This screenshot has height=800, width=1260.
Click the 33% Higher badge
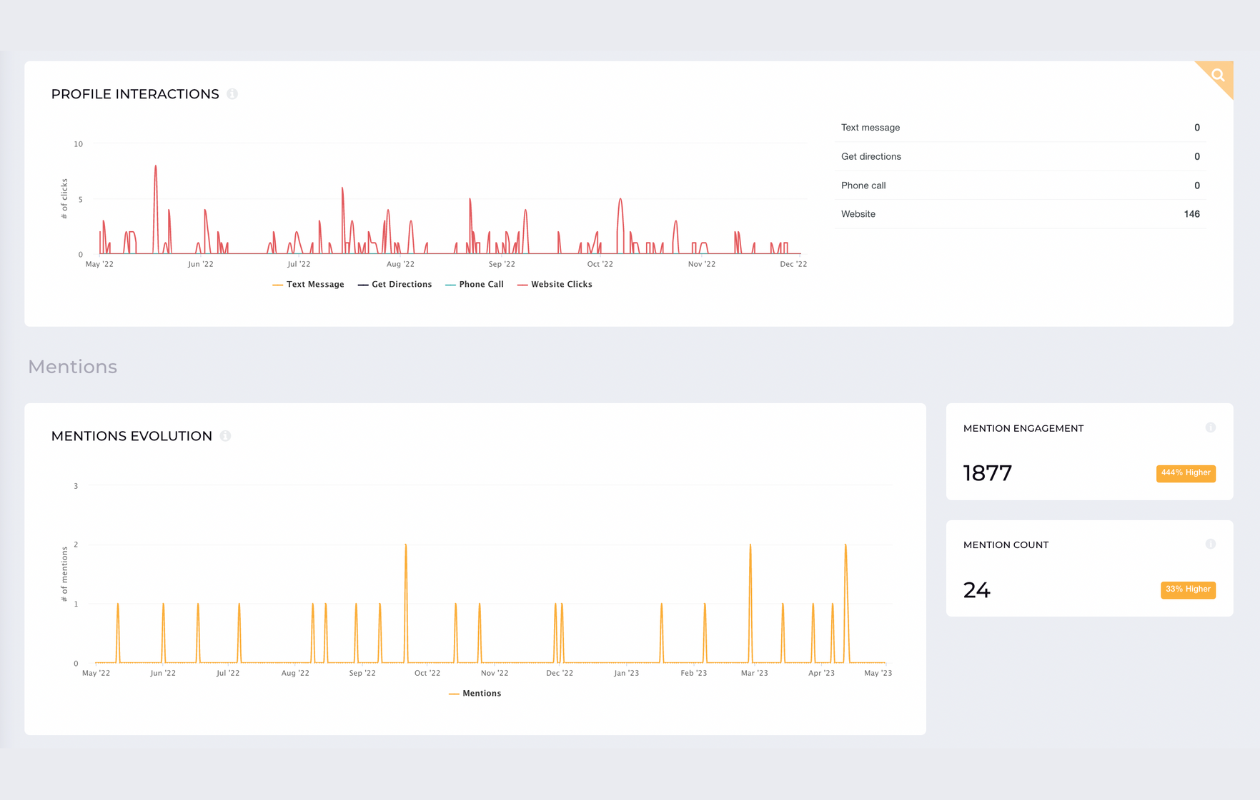coord(1188,590)
